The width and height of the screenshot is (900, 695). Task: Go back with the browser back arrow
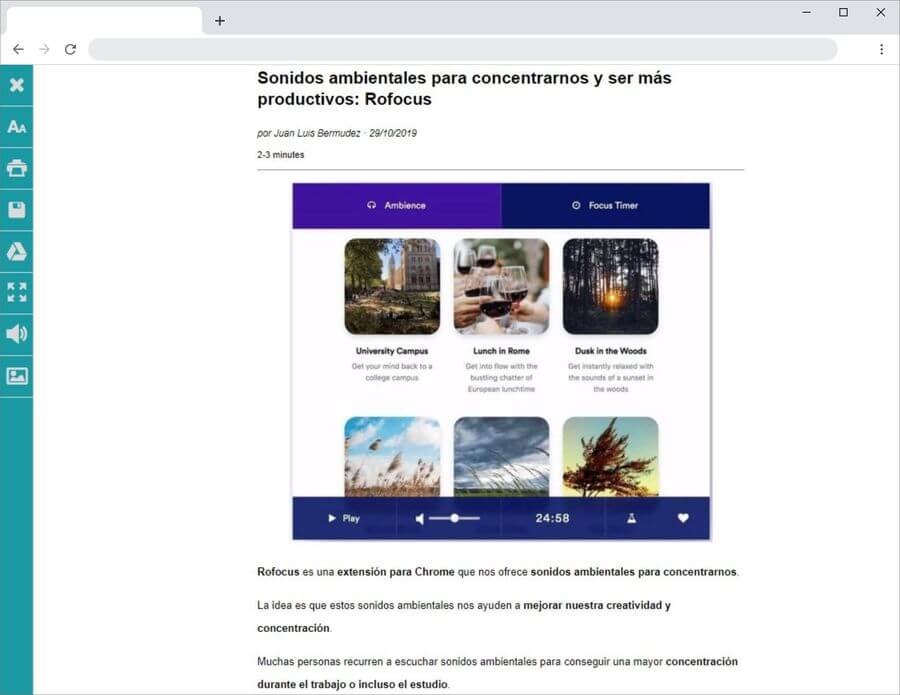pos(18,49)
